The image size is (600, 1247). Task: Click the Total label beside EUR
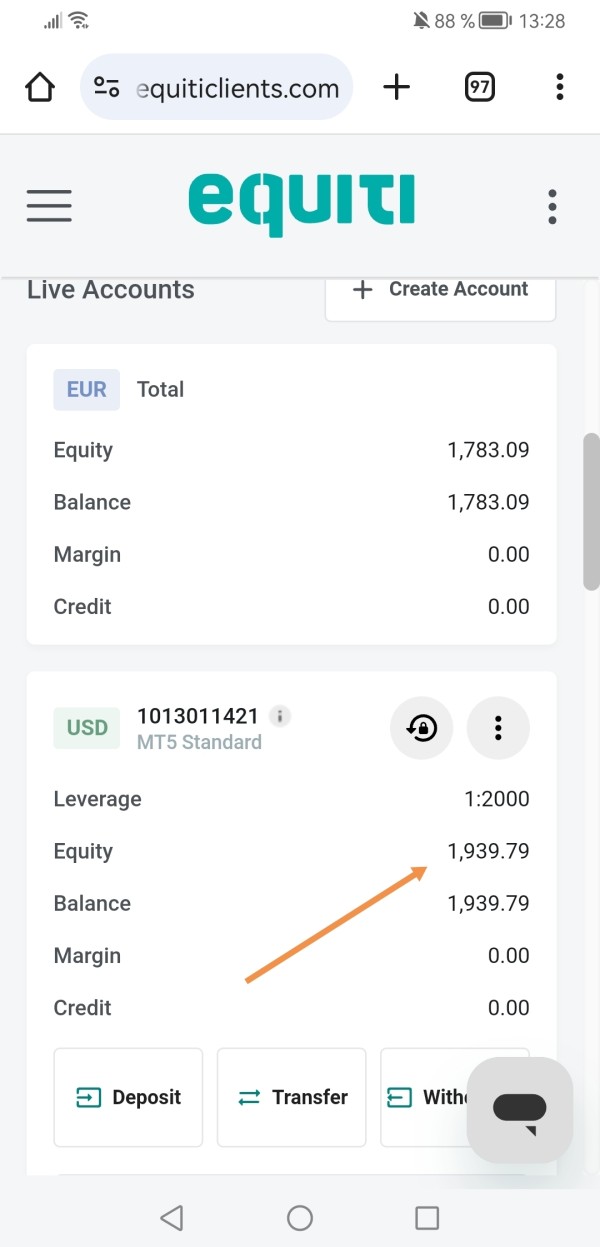160,389
